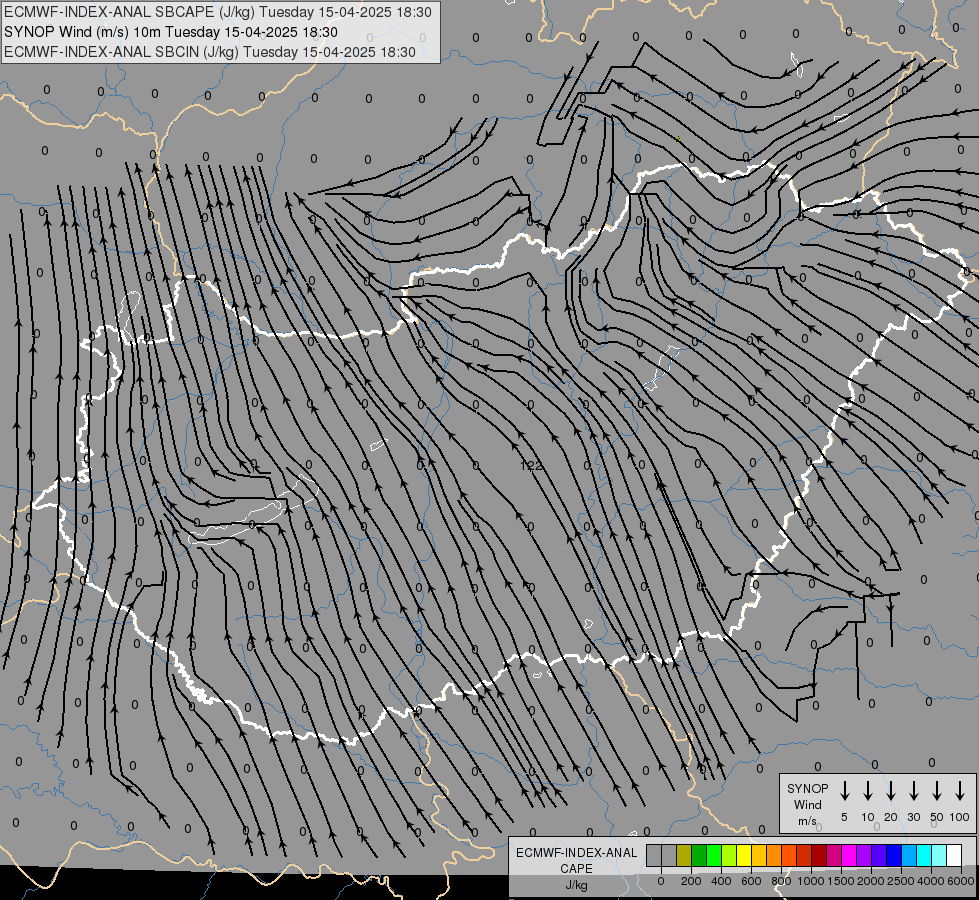Click the 30 m/s wind legend value
The image size is (979, 900).
[913, 817]
